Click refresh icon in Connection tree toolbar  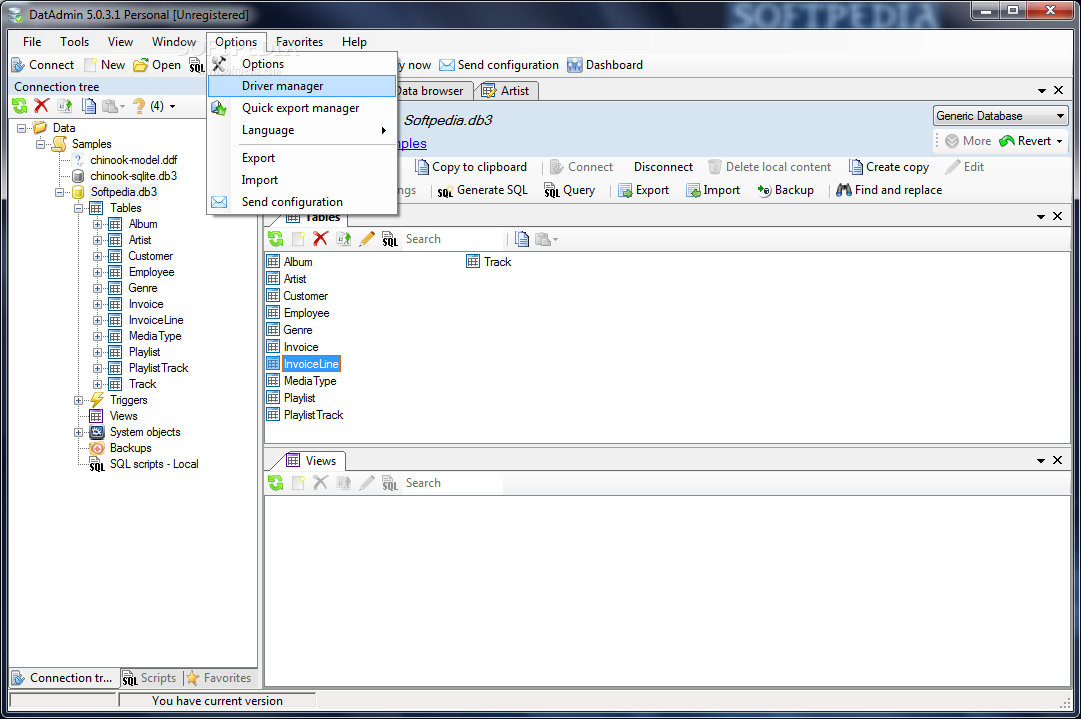click(x=20, y=105)
